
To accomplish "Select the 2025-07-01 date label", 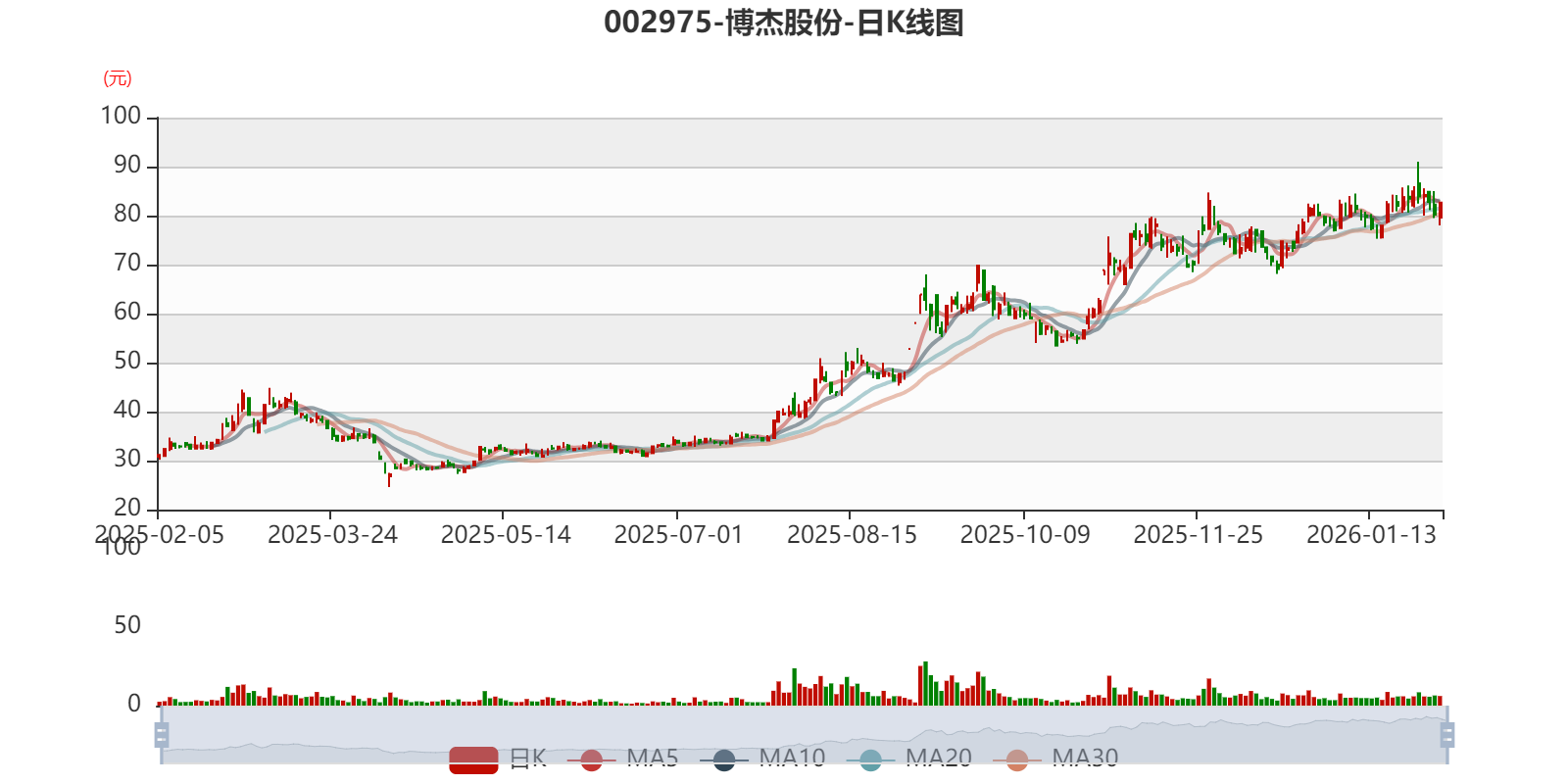I will (678, 534).
